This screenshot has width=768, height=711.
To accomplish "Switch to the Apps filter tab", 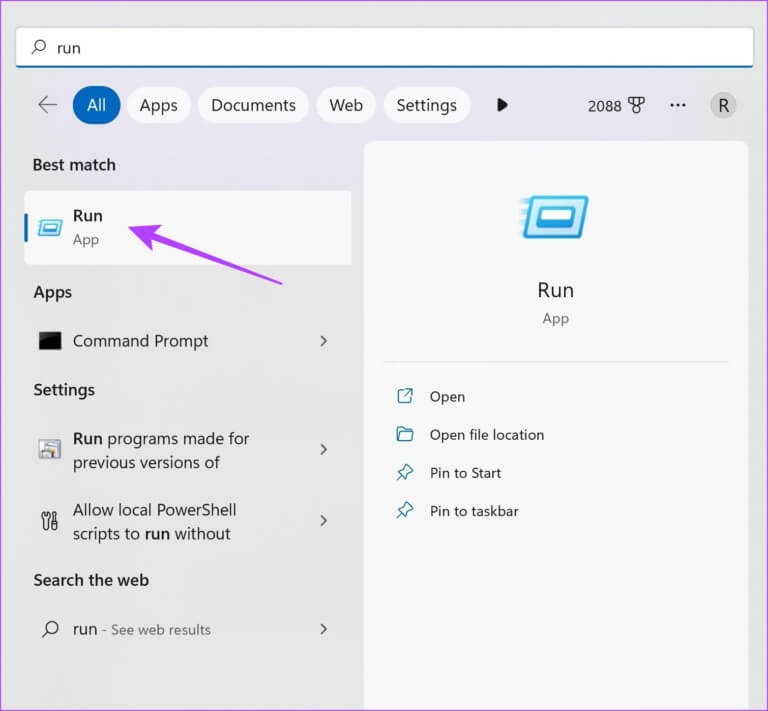I will tap(158, 105).
